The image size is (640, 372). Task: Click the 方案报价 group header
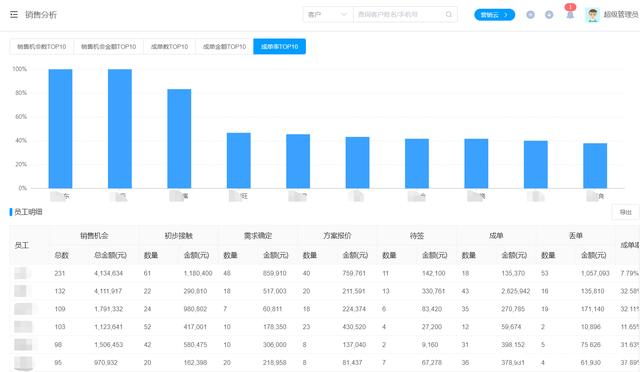click(x=337, y=236)
